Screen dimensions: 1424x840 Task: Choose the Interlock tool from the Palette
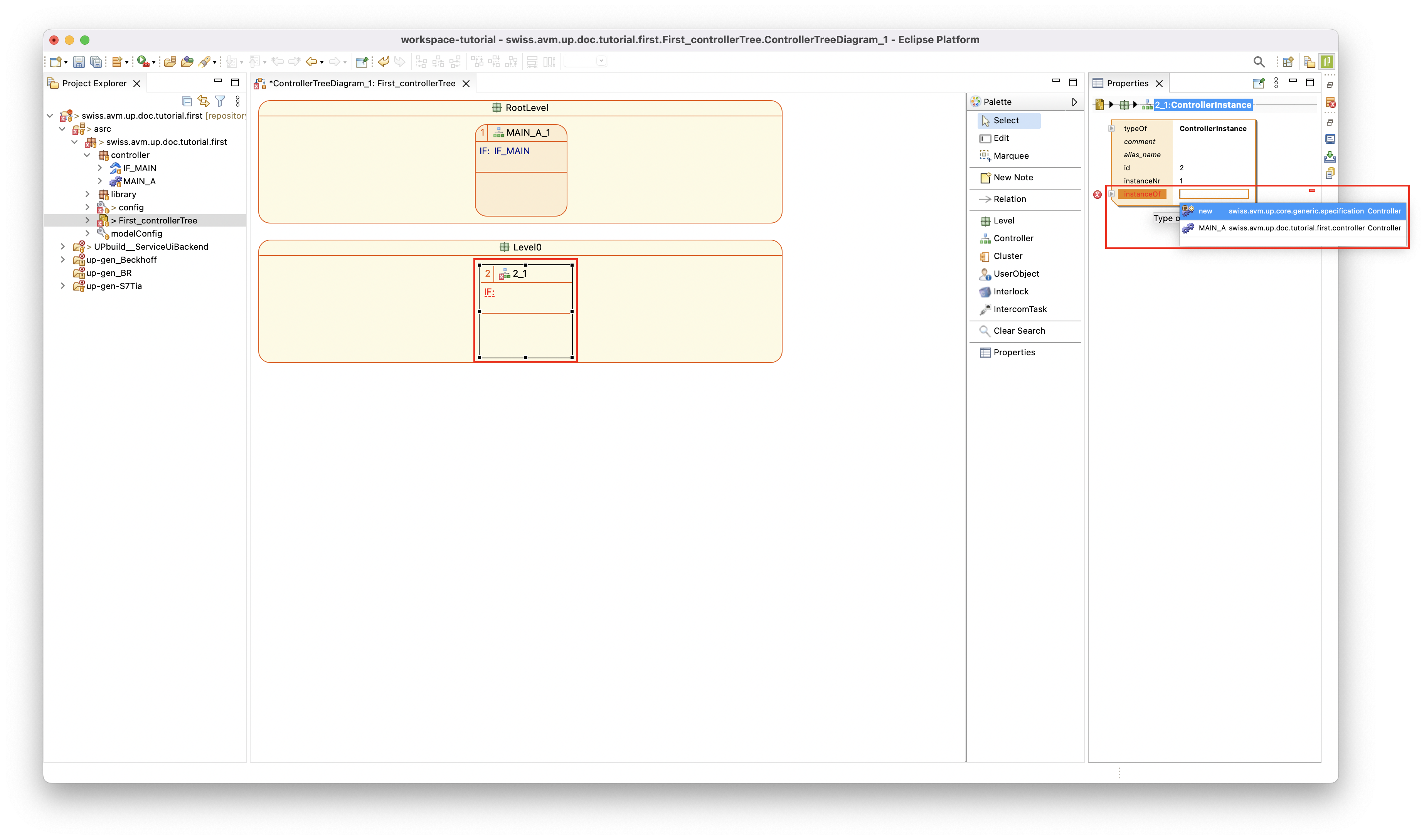coord(1010,292)
